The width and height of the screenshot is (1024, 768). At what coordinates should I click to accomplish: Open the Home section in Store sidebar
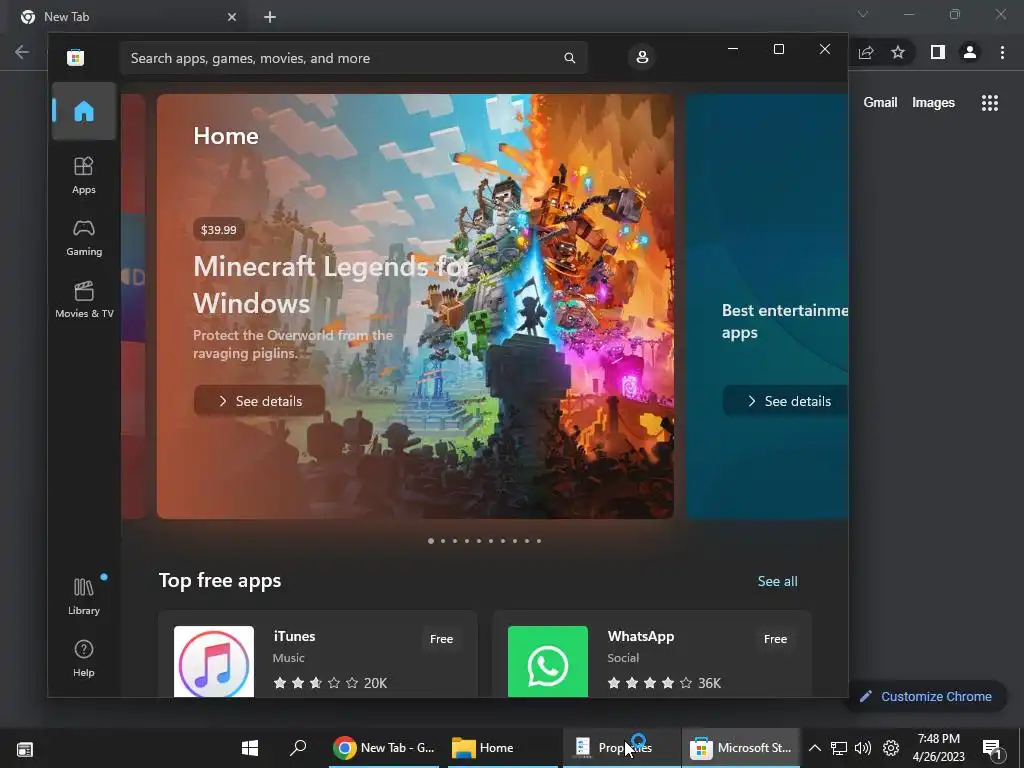click(84, 111)
